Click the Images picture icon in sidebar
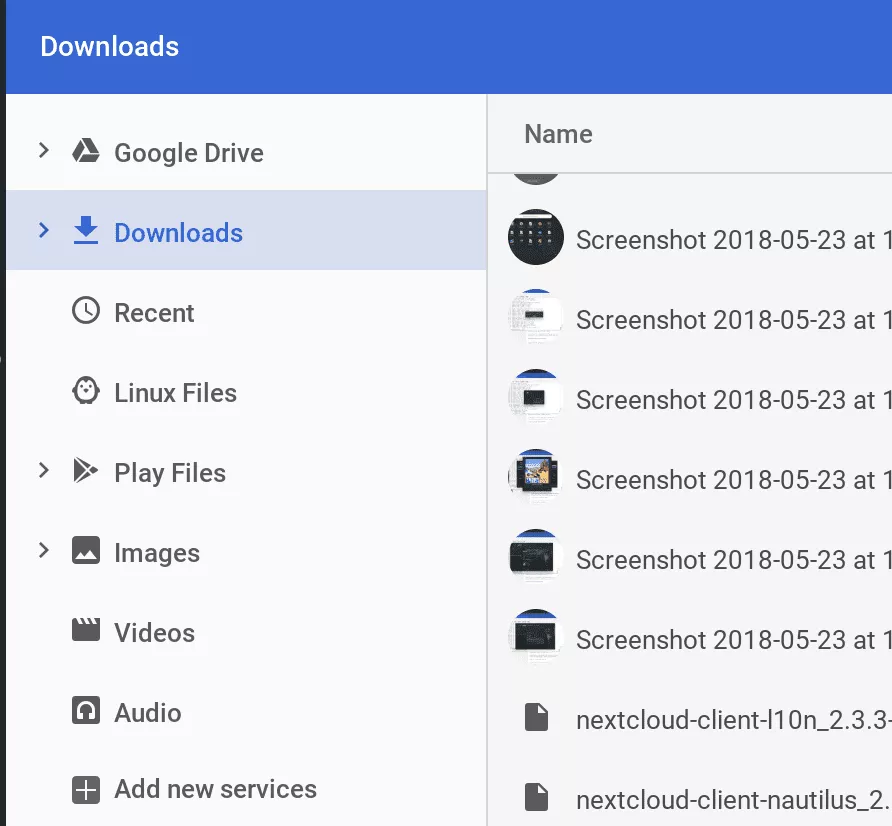 coord(86,551)
